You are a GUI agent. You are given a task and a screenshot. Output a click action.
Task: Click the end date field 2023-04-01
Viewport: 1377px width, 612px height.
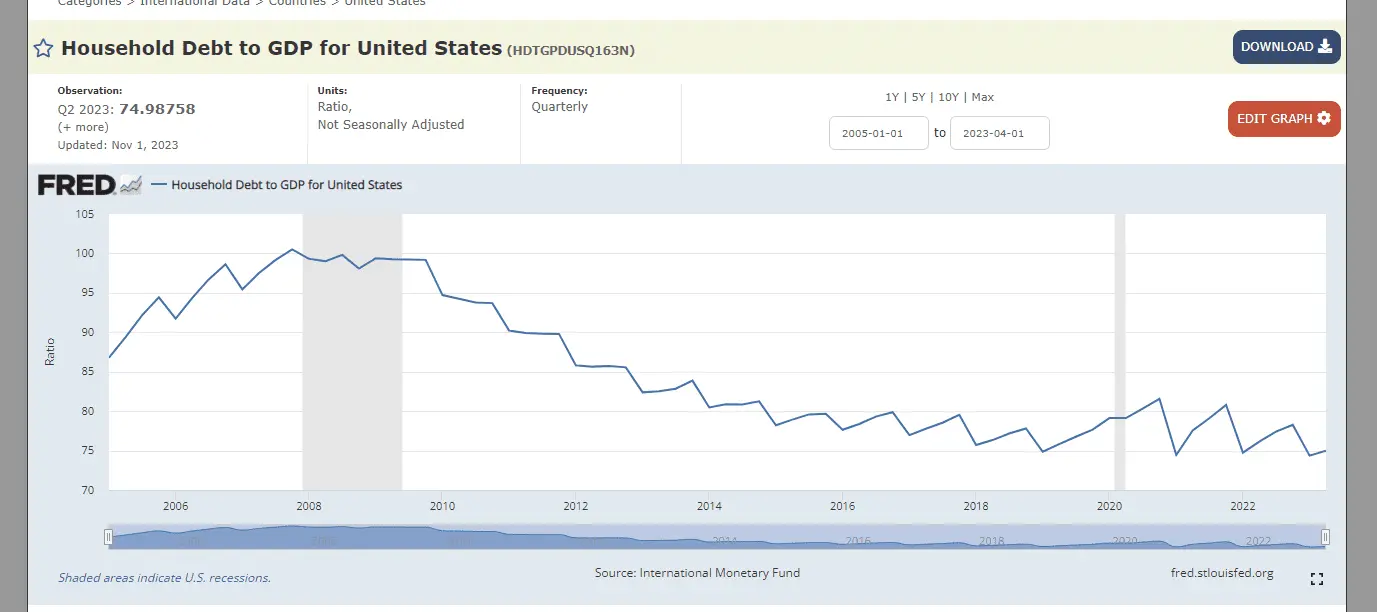(x=999, y=133)
